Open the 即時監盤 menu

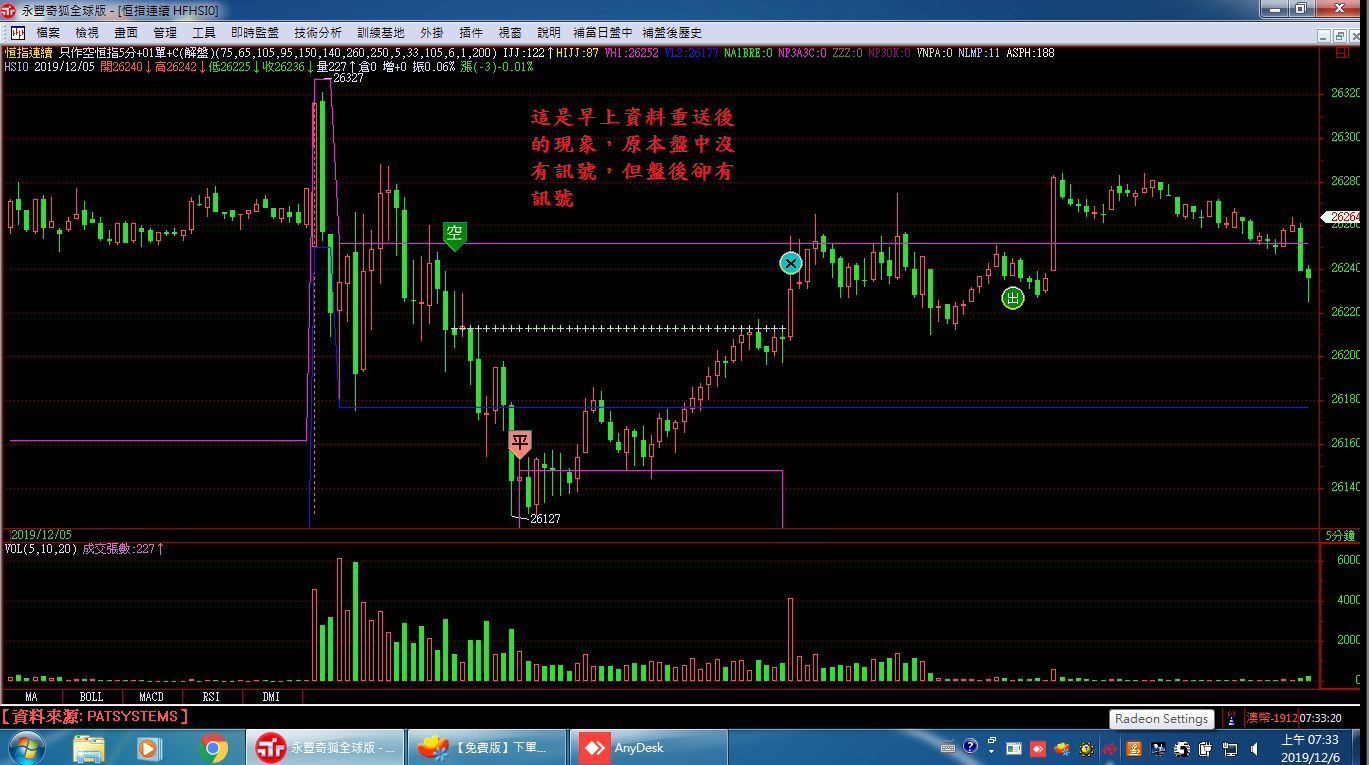point(255,33)
